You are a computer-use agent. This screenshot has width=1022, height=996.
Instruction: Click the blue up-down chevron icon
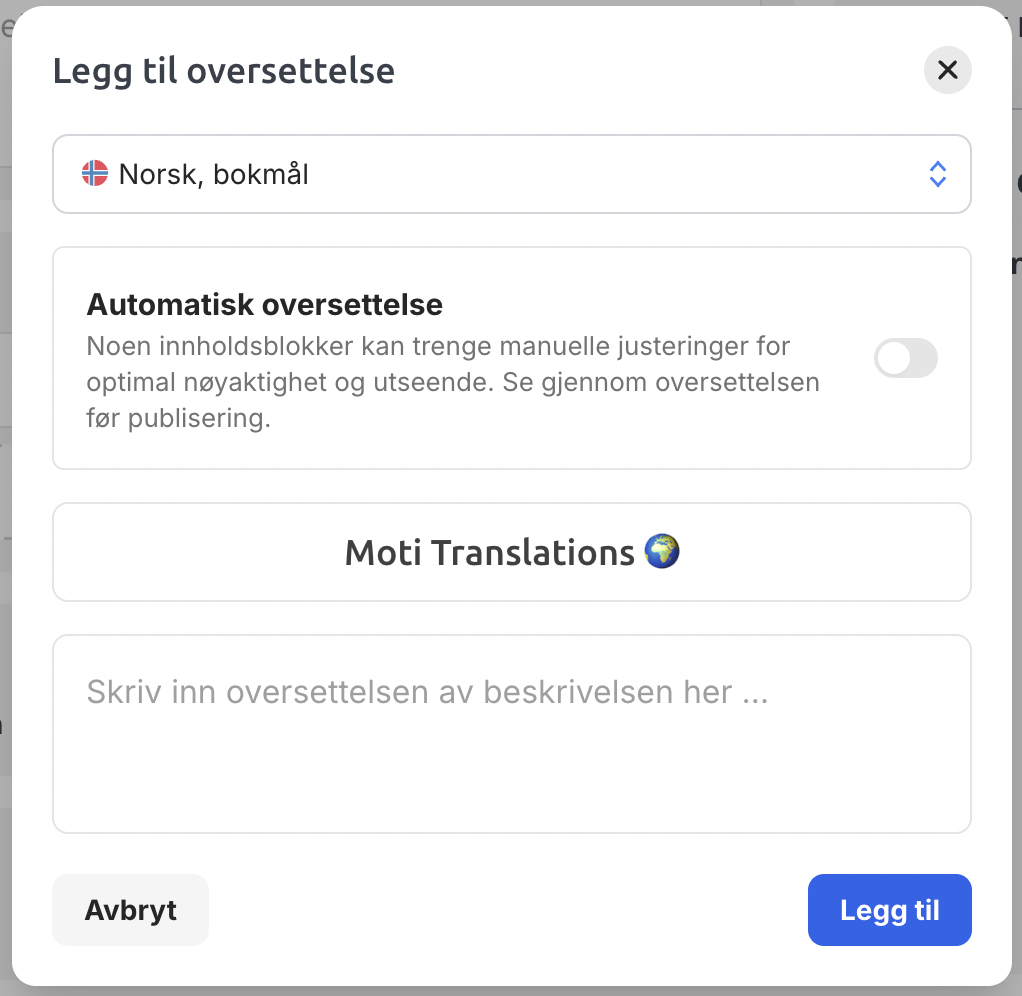937,174
